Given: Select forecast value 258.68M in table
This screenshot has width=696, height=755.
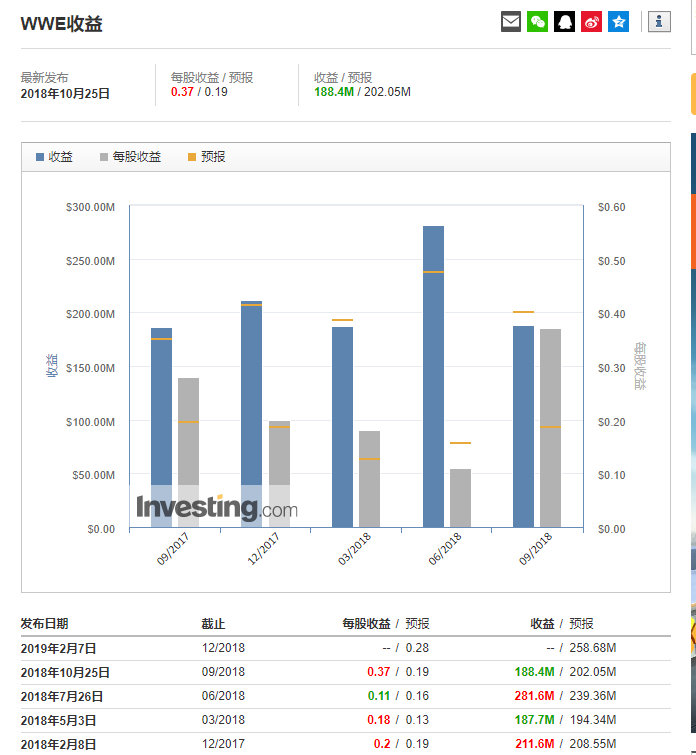Looking at the screenshot, I should tap(593, 648).
